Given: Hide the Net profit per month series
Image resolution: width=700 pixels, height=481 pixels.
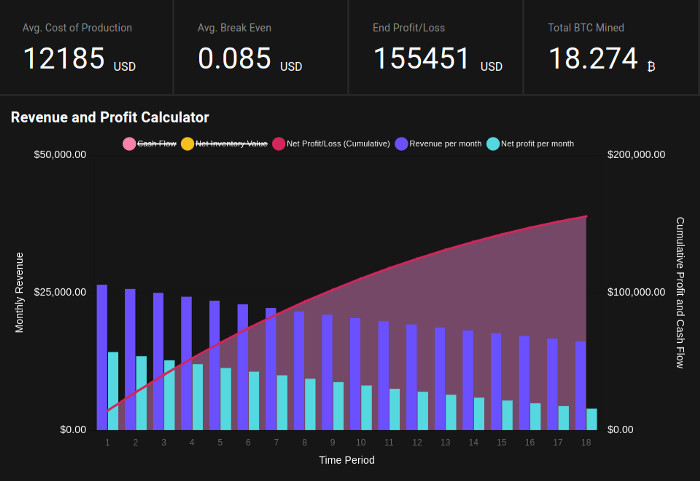Looking at the screenshot, I should 530,144.
